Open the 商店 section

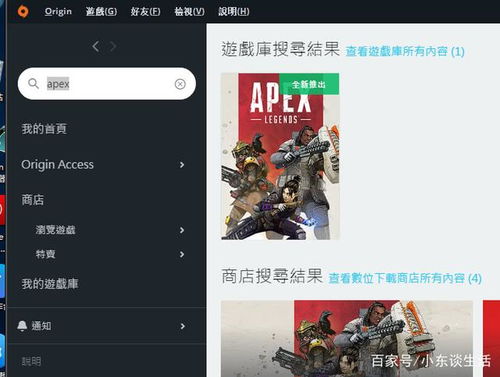coord(33,200)
